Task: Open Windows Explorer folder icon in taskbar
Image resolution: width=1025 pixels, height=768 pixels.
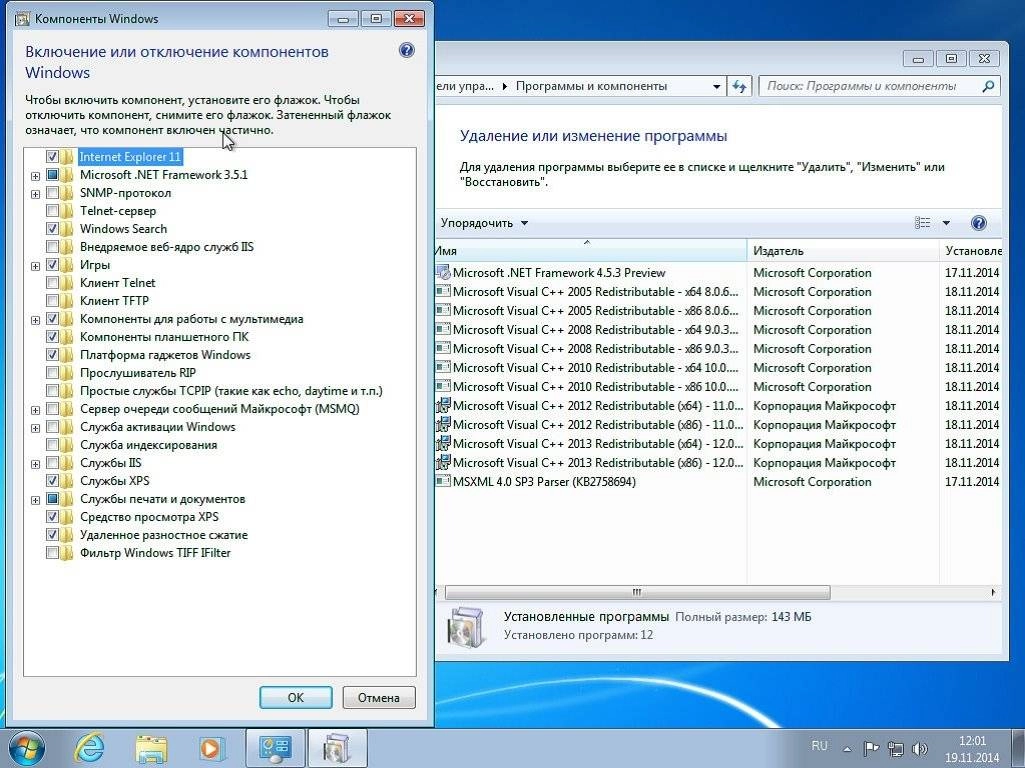Action: point(152,749)
